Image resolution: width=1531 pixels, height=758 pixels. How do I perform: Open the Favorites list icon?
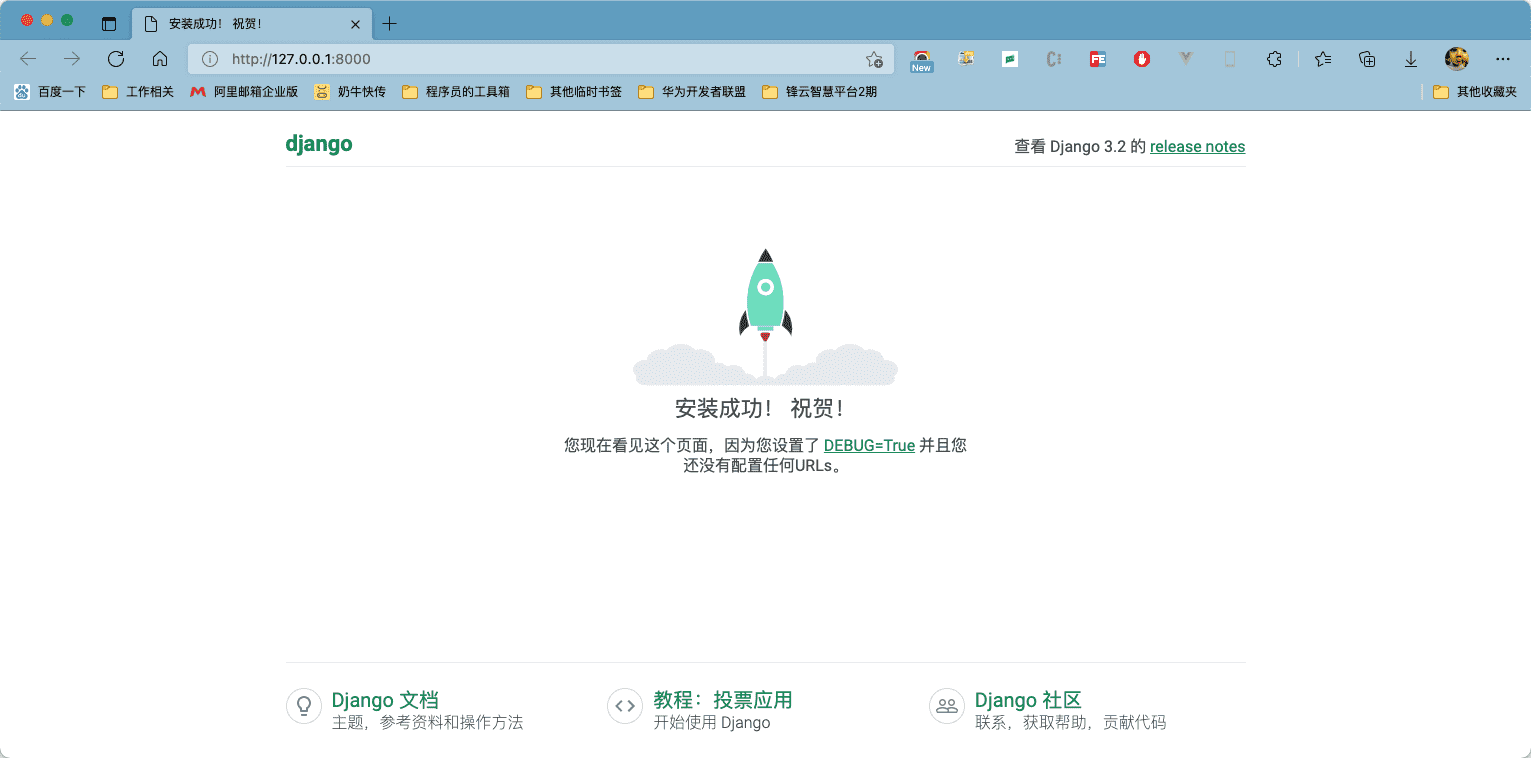pyautogui.click(x=1323, y=59)
